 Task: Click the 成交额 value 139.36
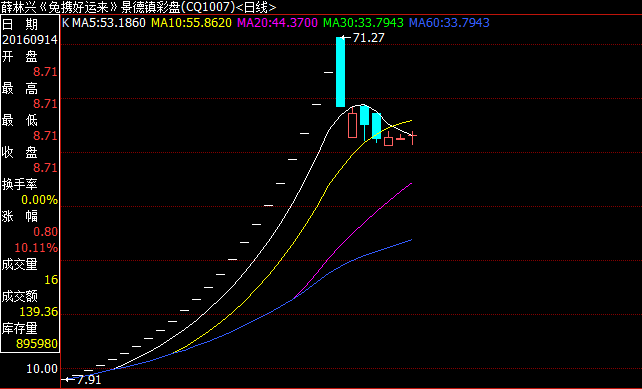pyautogui.click(x=38, y=312)
